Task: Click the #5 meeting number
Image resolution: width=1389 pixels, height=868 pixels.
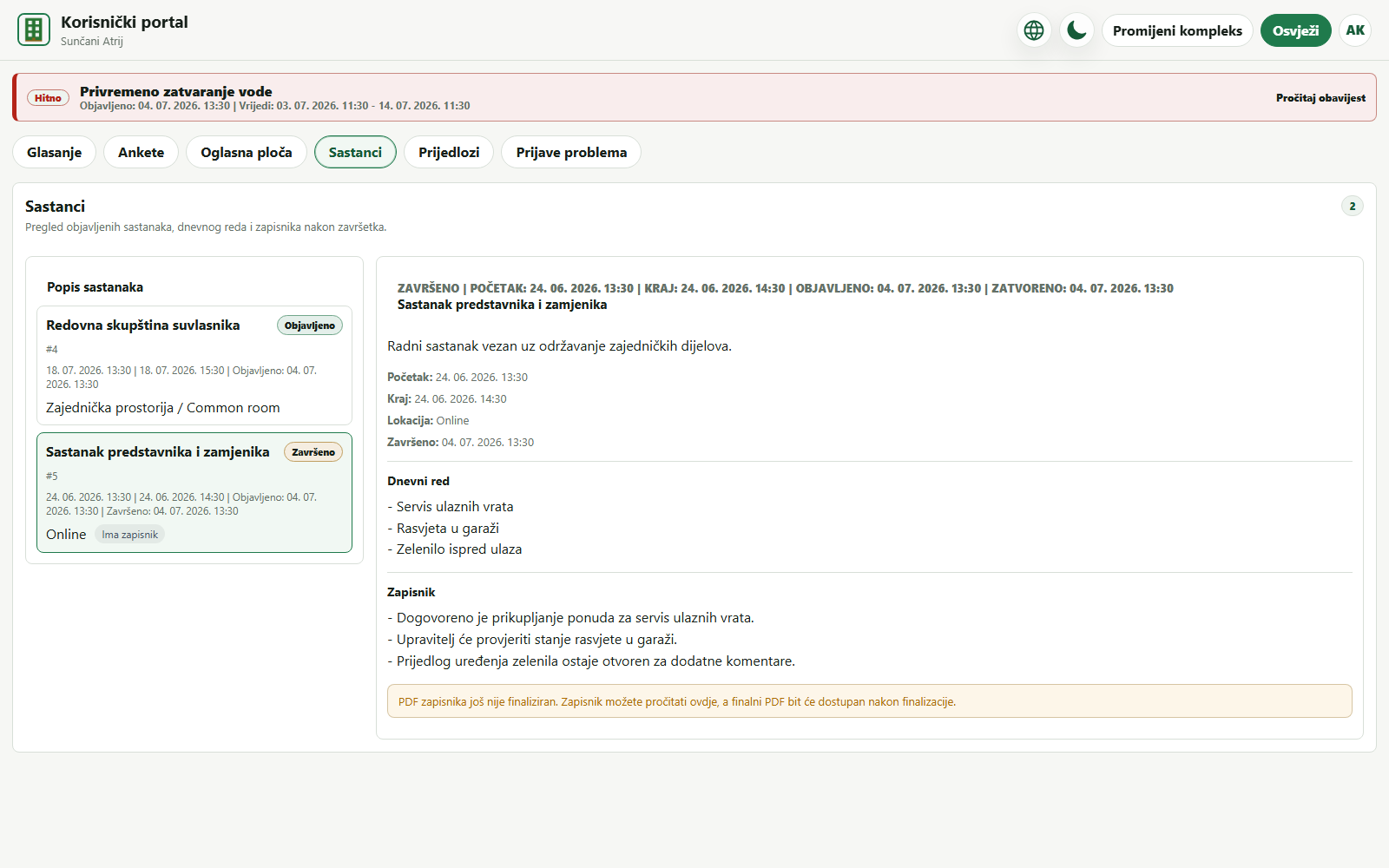Action: coord(52,477)
